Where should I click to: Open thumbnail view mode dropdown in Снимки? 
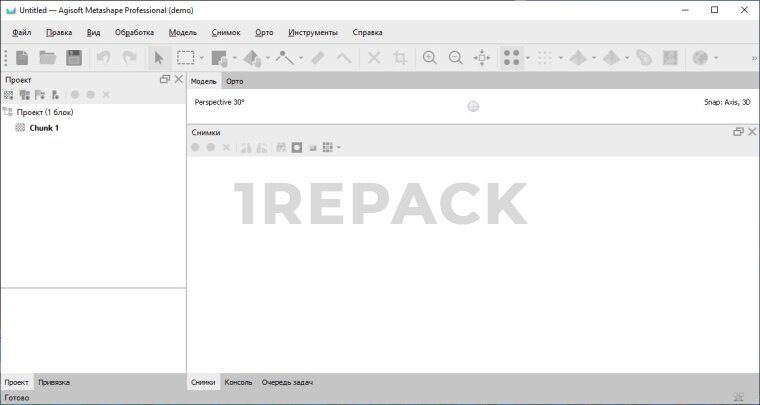[x=339, y=148]
